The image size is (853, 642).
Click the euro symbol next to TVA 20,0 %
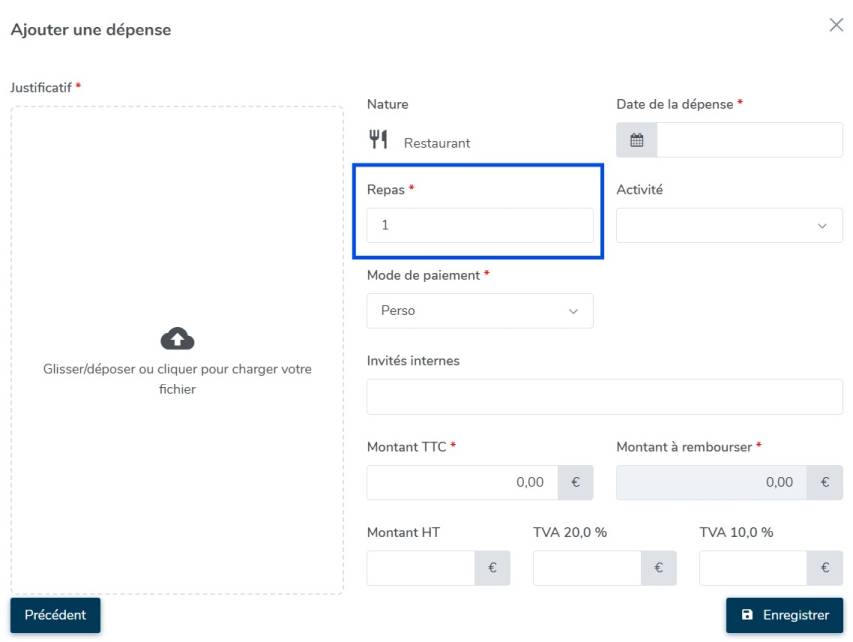click(x=658, y=568)
